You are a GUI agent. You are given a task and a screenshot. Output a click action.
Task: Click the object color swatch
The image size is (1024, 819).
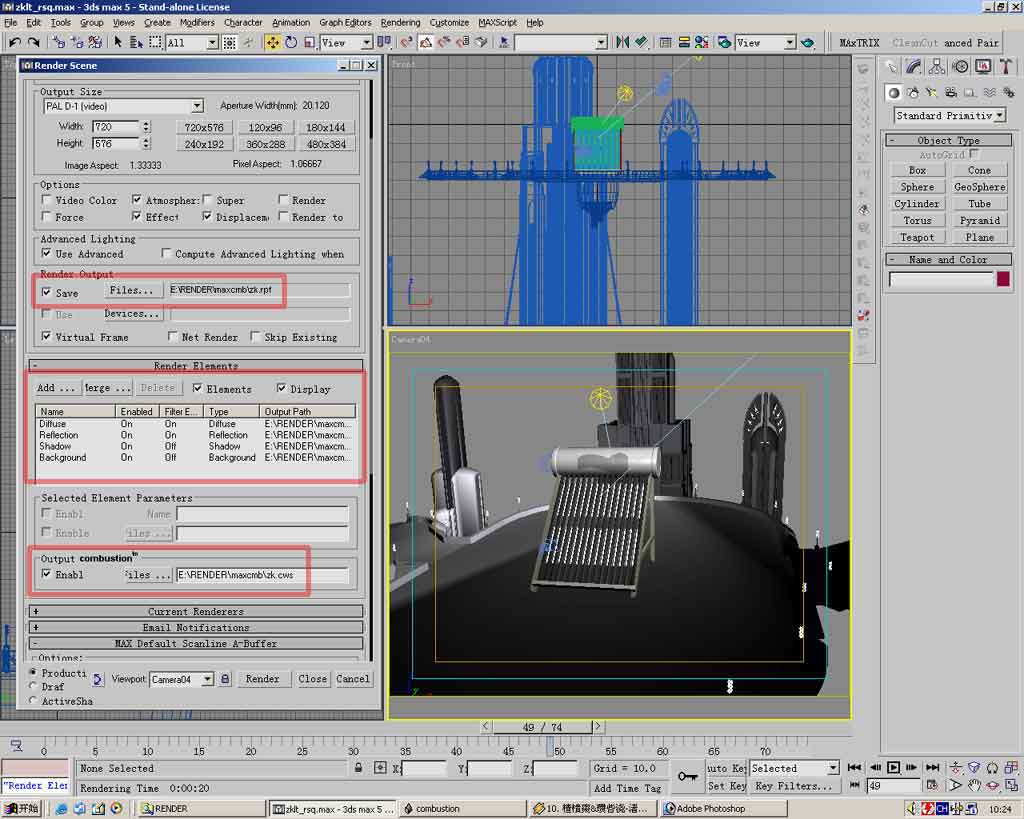[x=1003, y=280]
